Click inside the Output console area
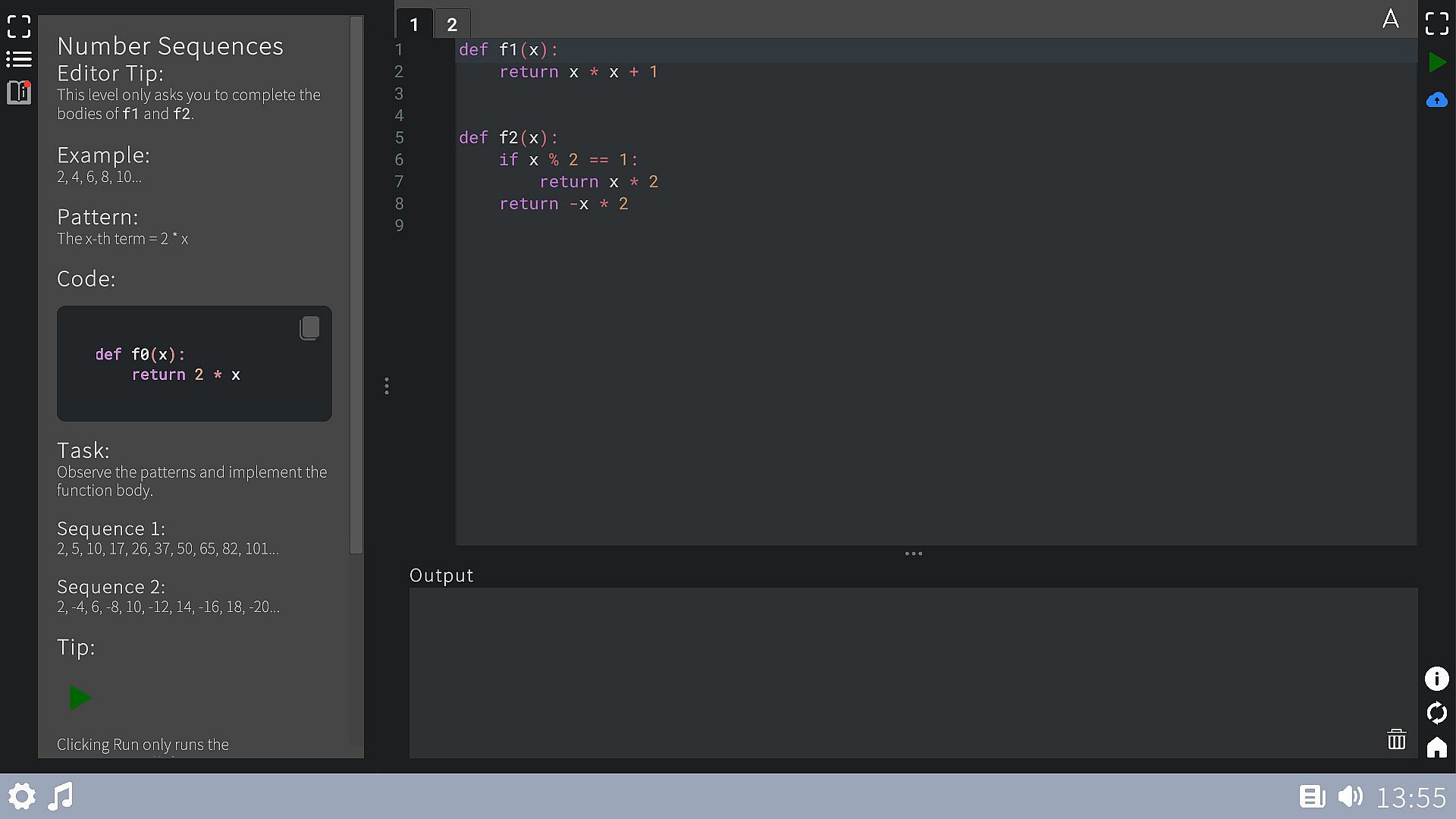1456x819 pixels. click(x=913, y=673)
